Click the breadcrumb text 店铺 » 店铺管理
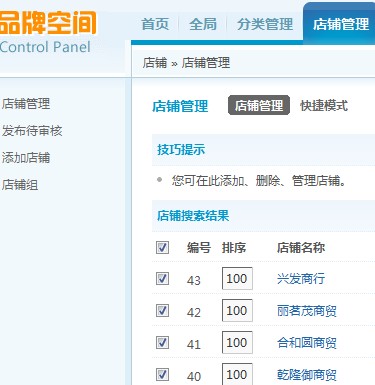 point(186,63)
